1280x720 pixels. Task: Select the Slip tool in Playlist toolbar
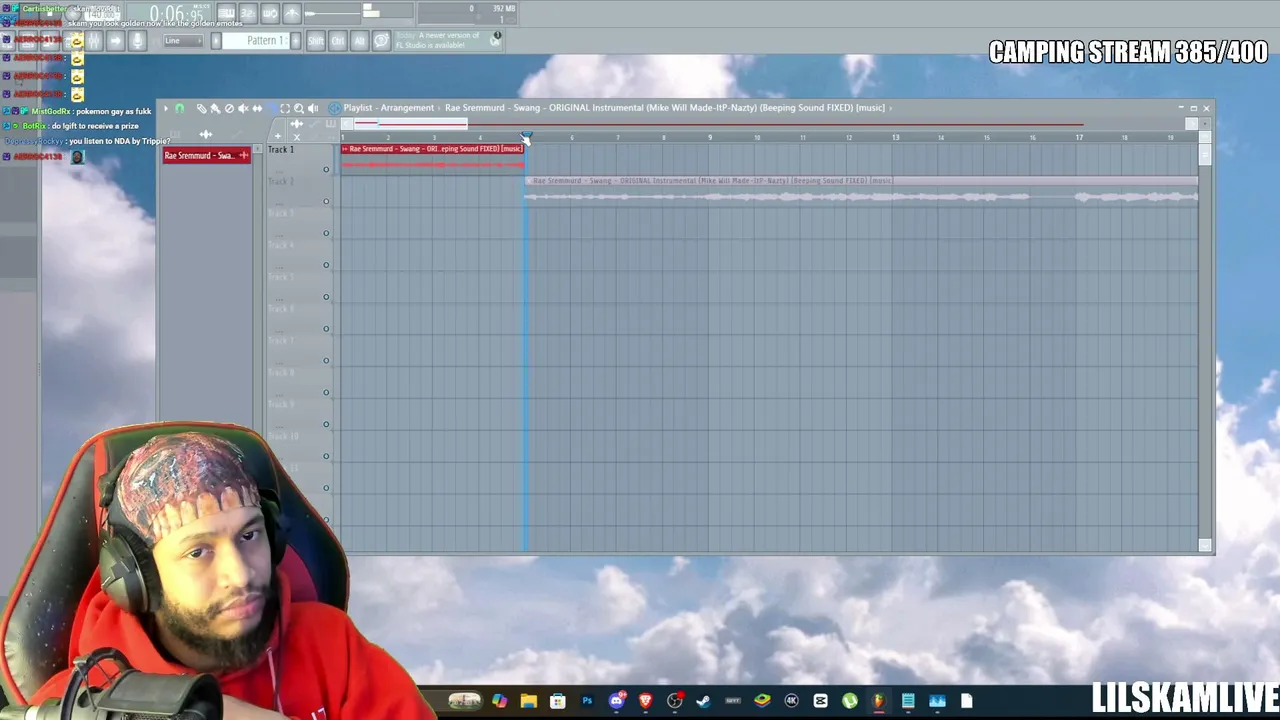click(257, 108)
